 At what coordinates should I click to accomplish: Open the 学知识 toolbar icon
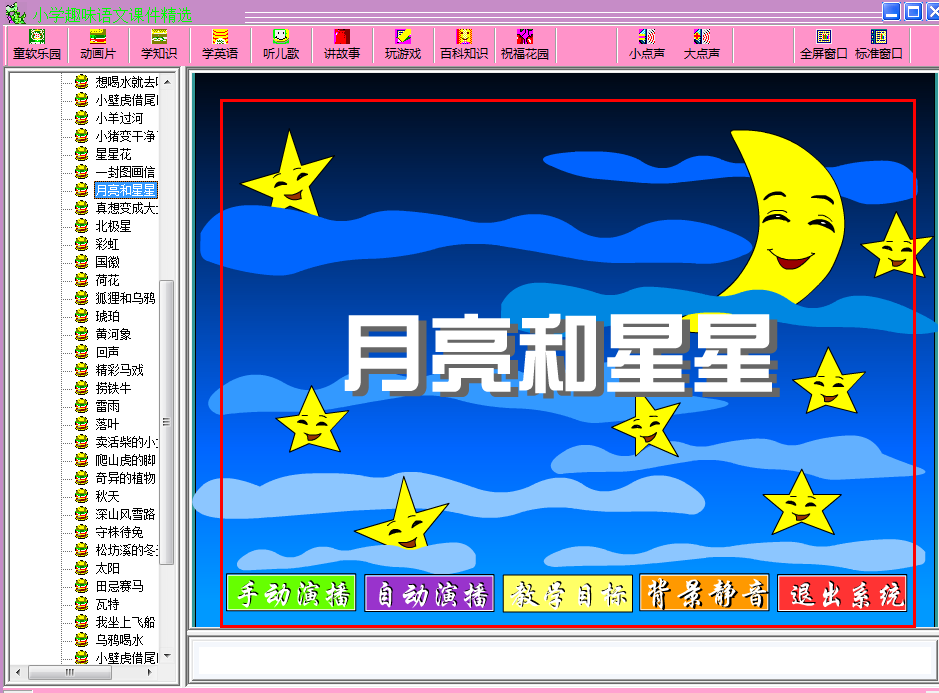(x=159, y=44)
